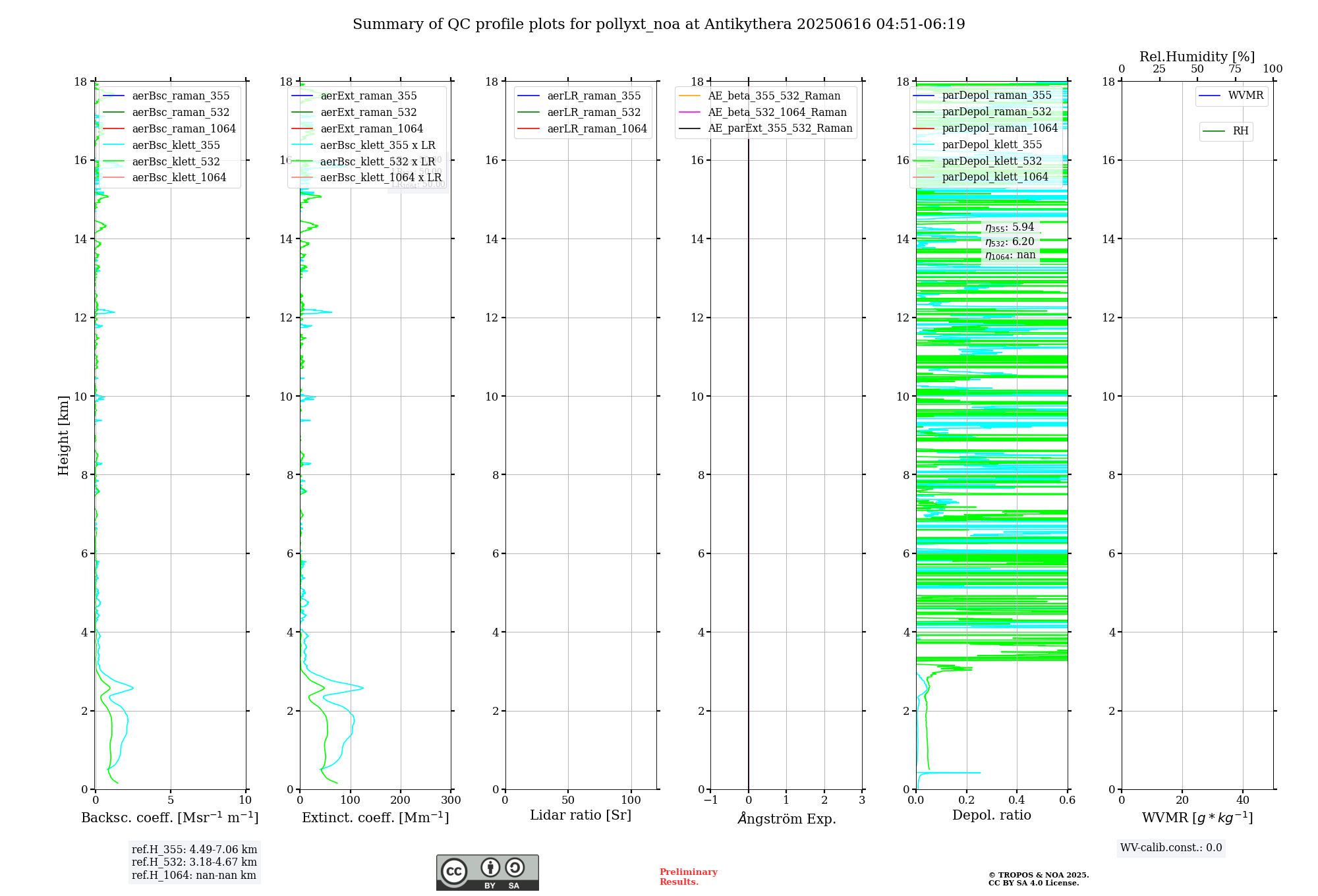The height and width of the screenshot is (896, 1318).
Task: Click the plot title mentioning pollyxt_noa Antikythera
Action: [659, 24]
